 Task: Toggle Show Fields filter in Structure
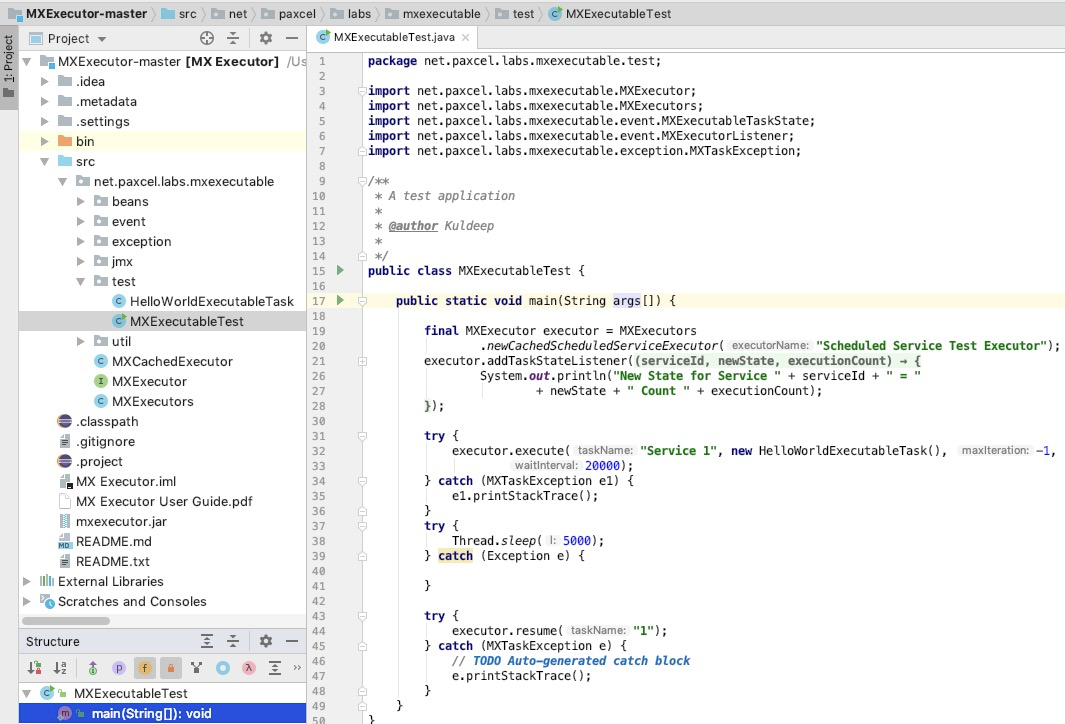(x=145, y=668)
